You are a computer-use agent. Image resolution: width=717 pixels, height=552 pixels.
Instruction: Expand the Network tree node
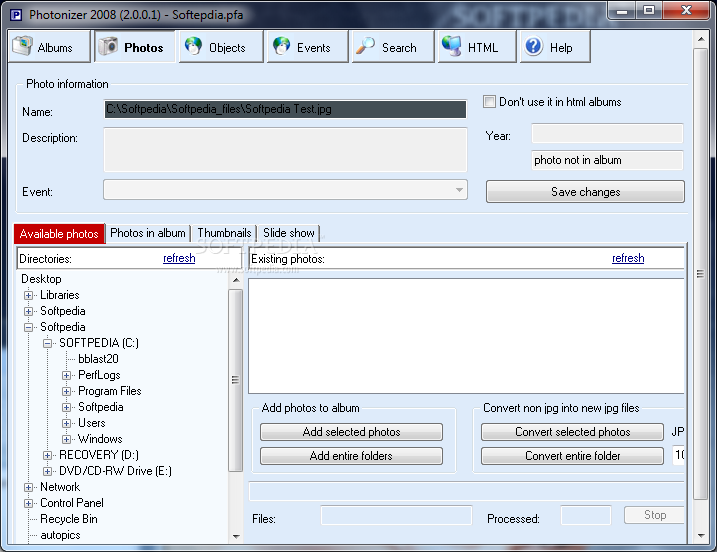tap(28, 488)
